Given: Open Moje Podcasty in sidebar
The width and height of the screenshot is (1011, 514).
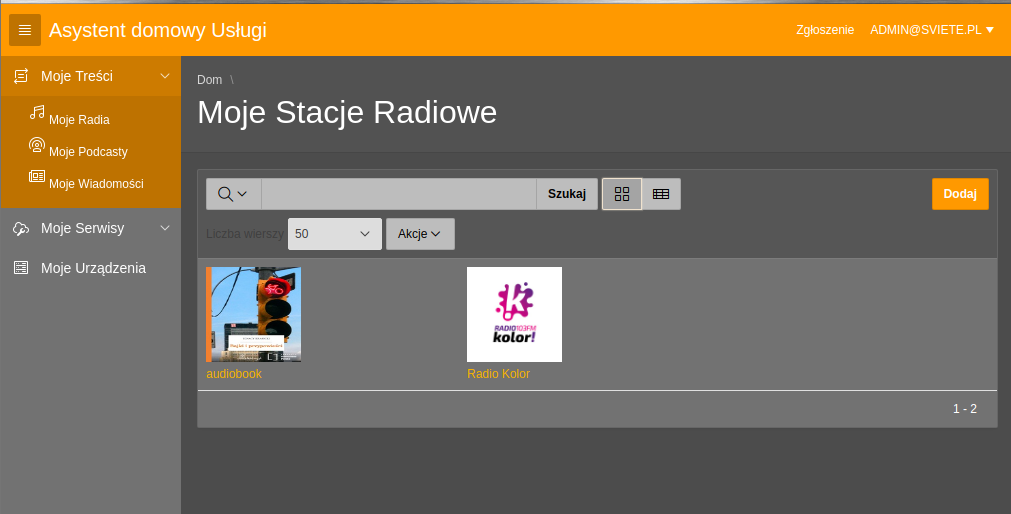Looking at the screenshot, I should pyautogui.click(x=88, y=152).
